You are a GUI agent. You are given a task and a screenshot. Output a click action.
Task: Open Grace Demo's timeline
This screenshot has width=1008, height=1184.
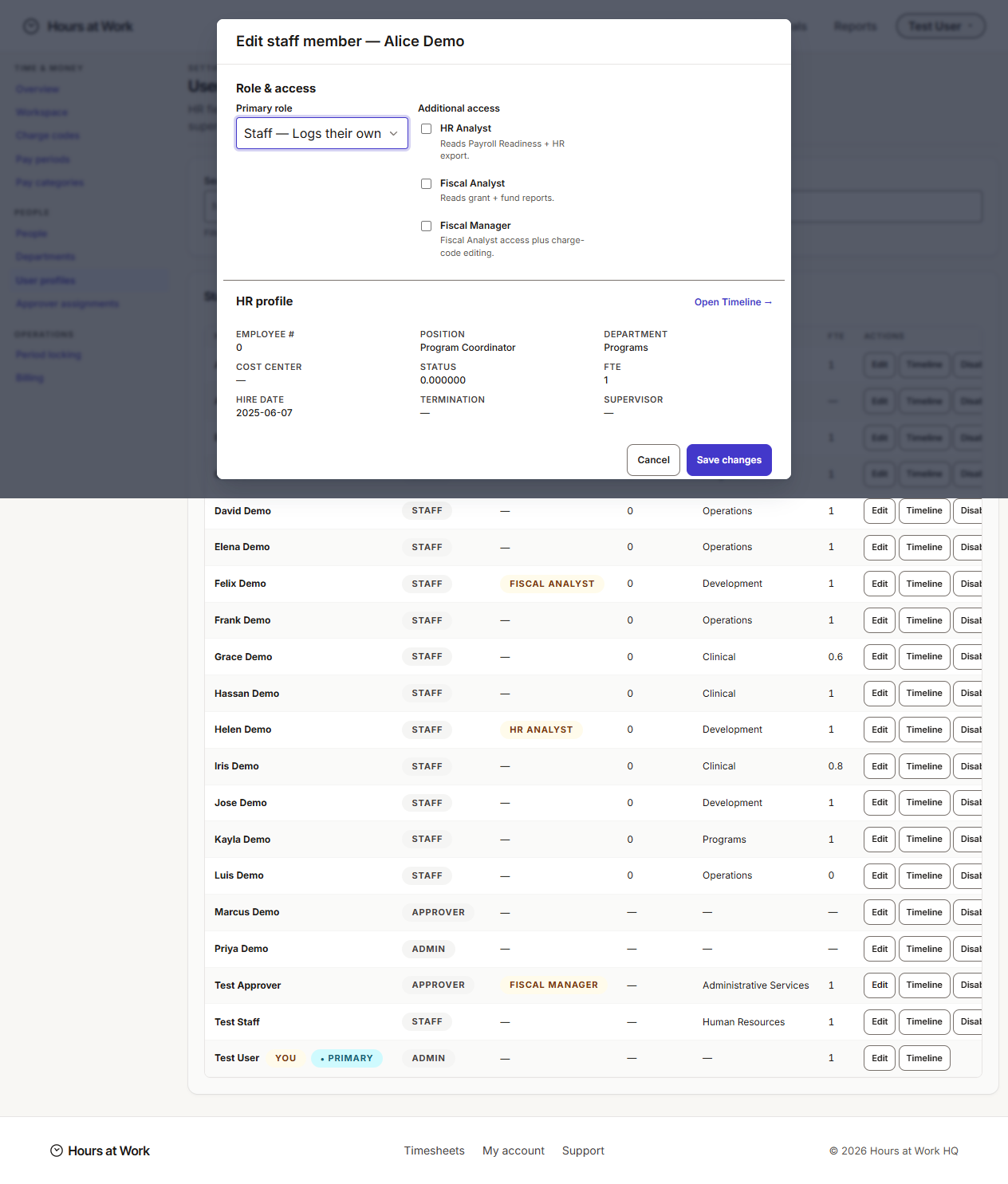(x=924, y=657)
